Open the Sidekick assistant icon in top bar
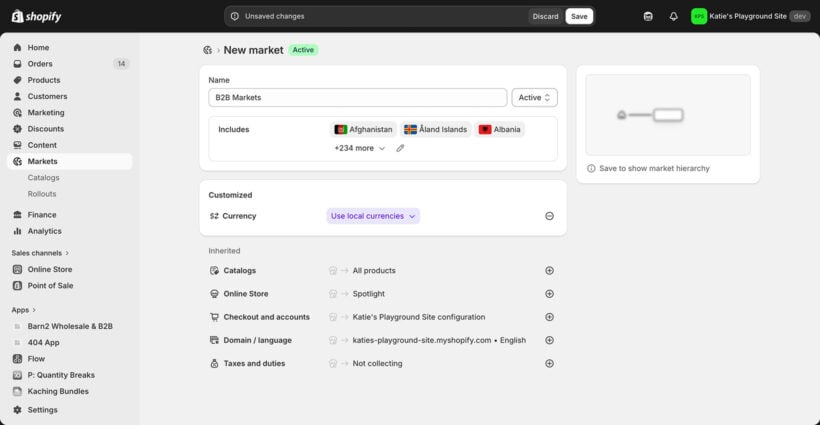Screen dimensions: 820x425 tap(648, 16)
